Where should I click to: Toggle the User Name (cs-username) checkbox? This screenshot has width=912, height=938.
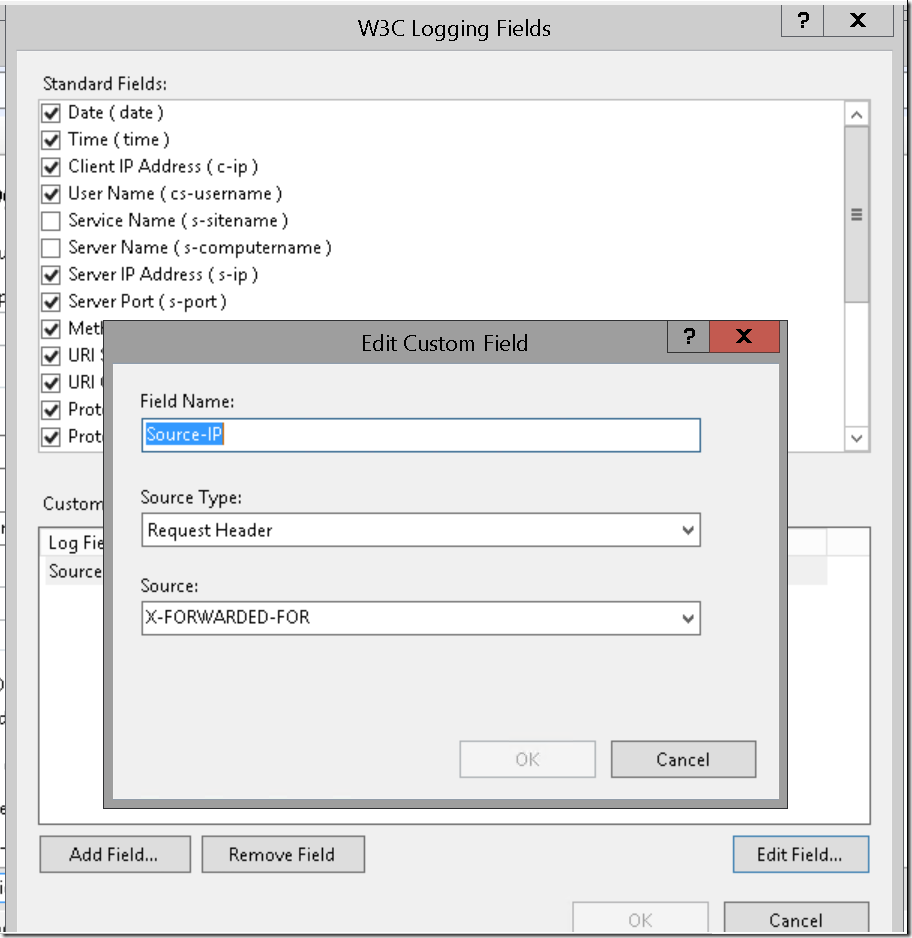click(x=51, y=194)
